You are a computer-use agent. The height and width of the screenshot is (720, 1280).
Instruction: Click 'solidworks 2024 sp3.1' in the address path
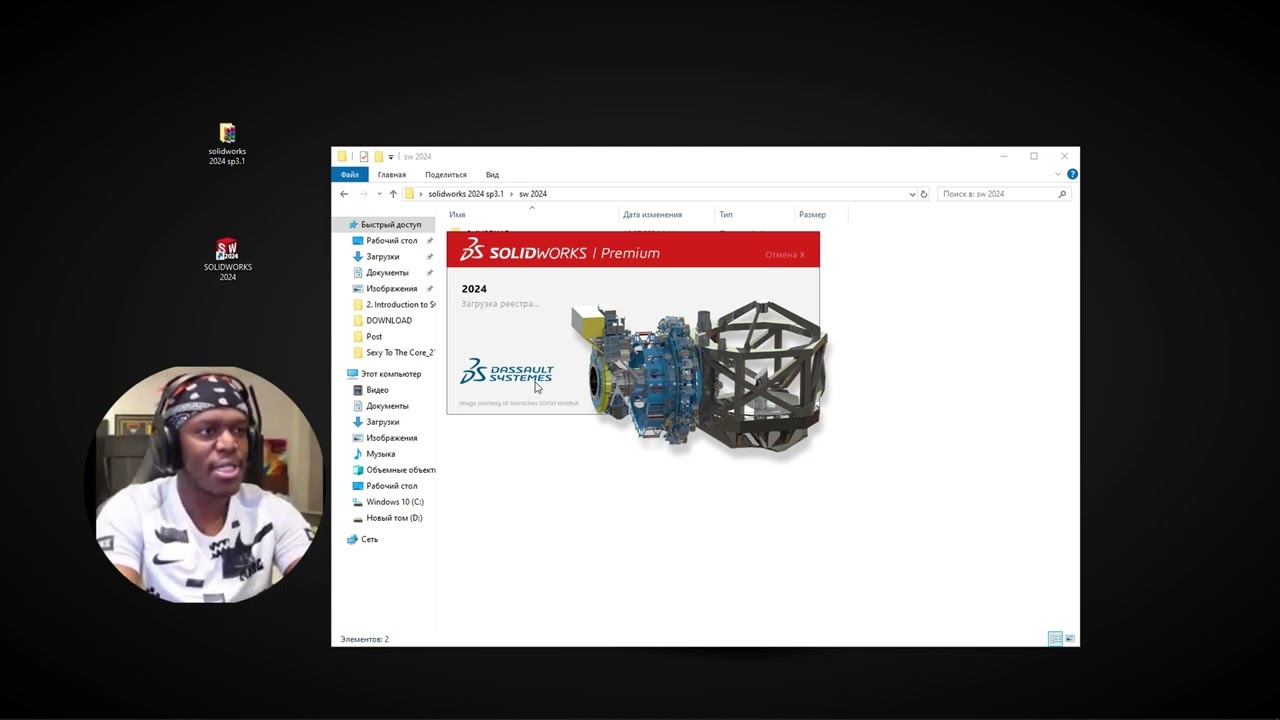point(466,194)
